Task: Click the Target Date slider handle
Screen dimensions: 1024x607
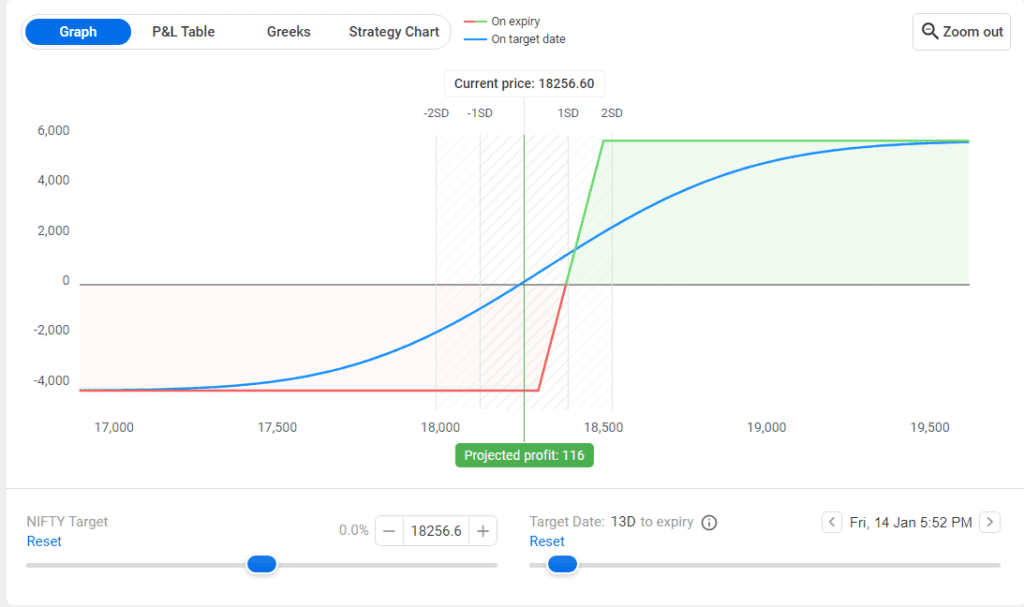Action: (x=563, y=565)
